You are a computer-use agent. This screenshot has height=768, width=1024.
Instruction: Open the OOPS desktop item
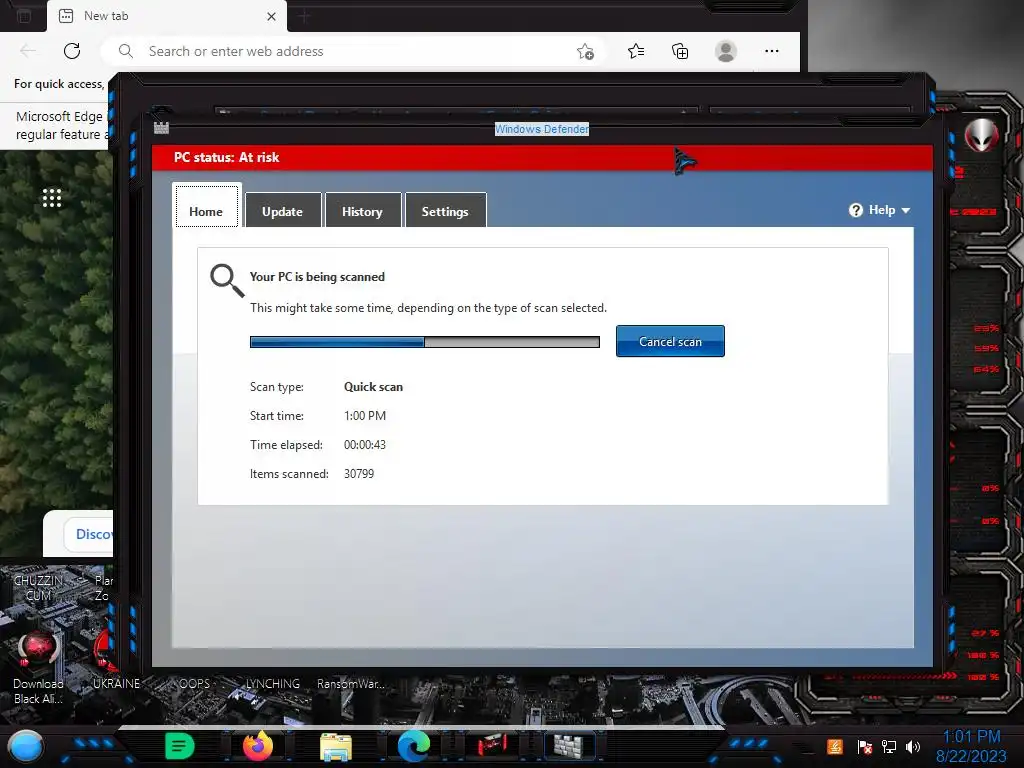(195, 684)
